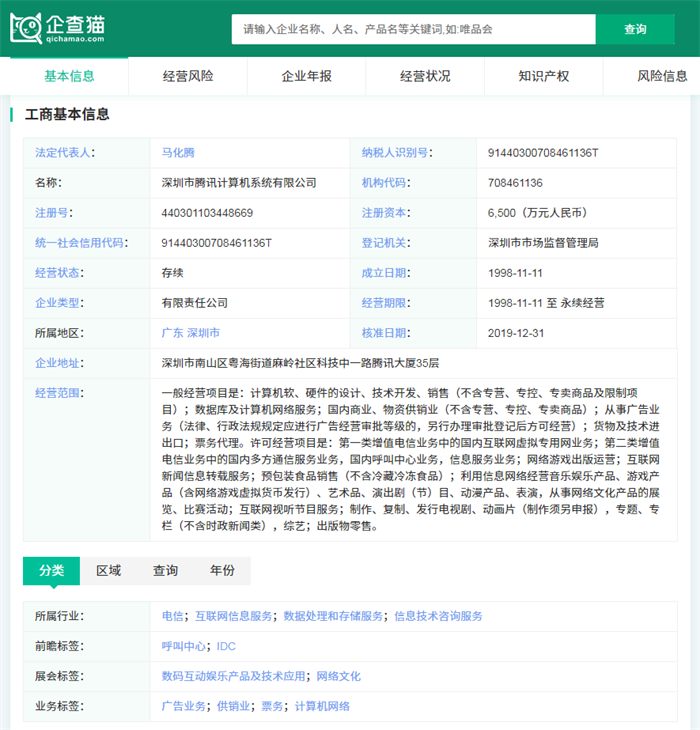Select the 分类 category tab

tap(51, 570)
